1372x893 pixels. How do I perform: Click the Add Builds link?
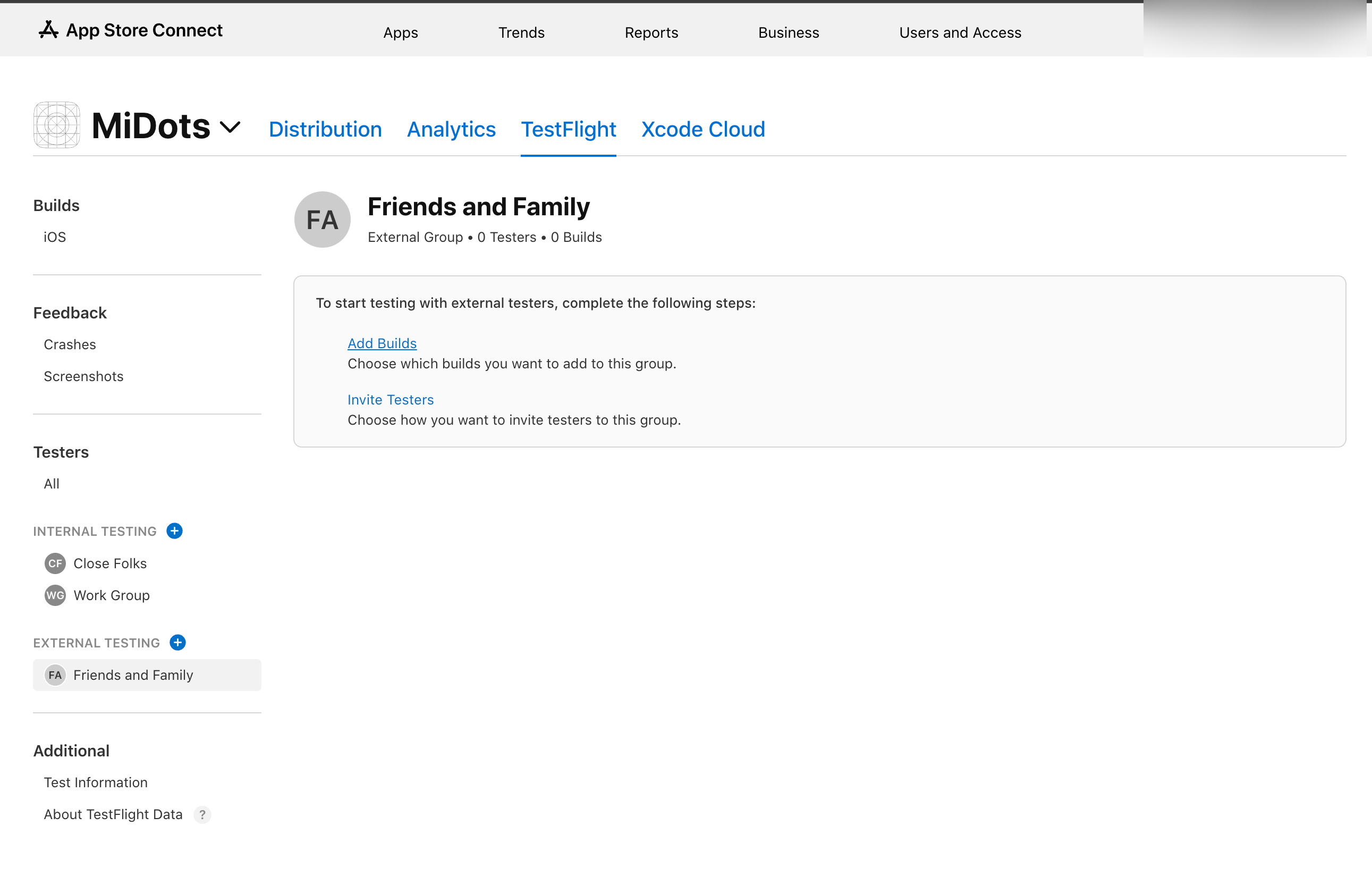tap(382, 343)
